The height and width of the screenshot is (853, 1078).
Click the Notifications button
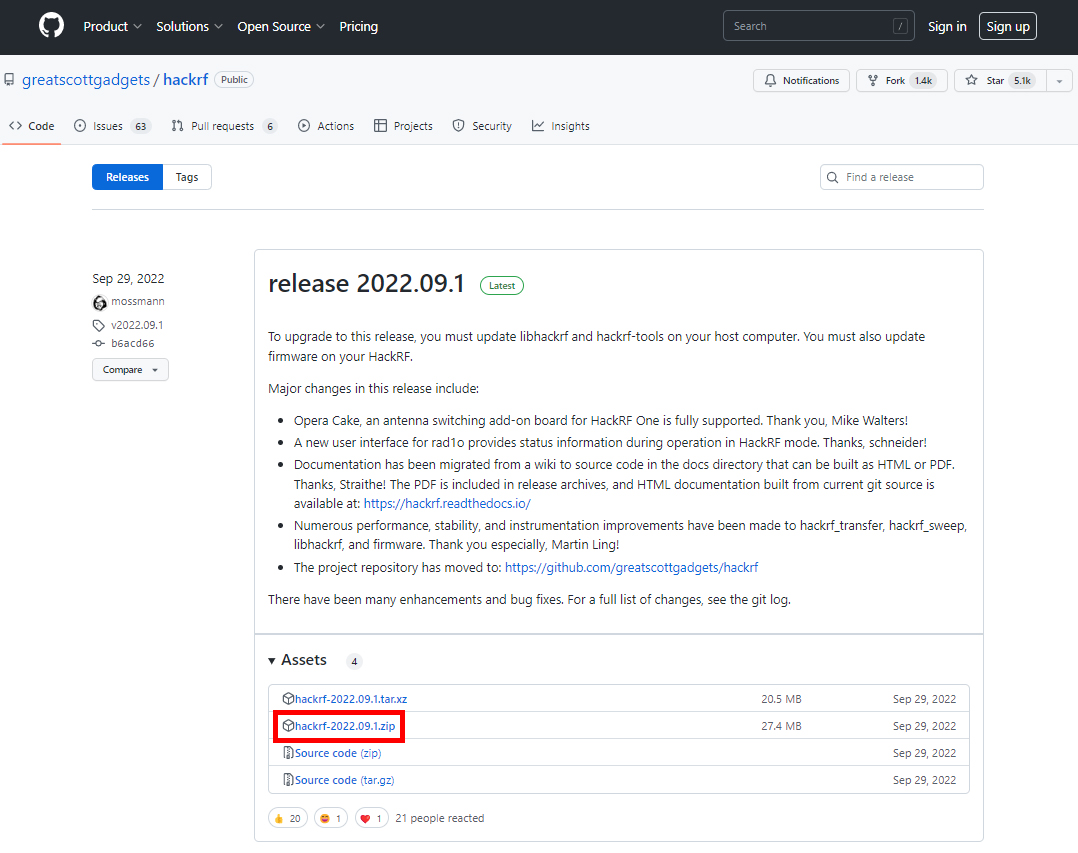click(x=801, y=80)
